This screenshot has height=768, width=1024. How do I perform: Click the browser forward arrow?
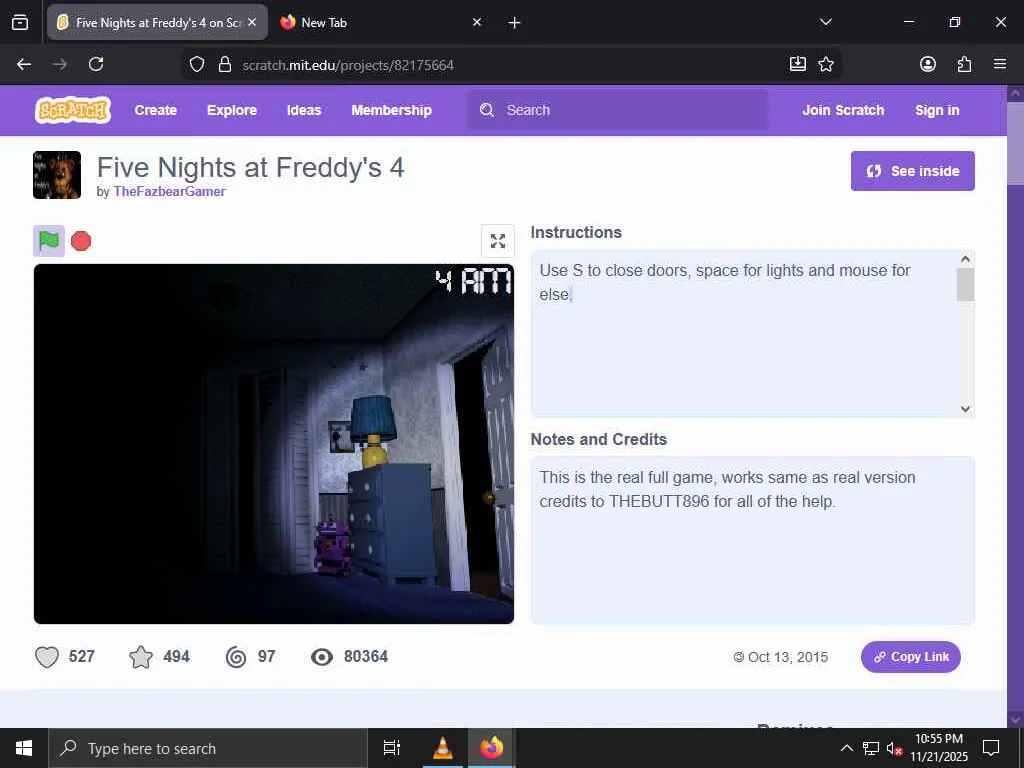[x=60, y=64]
